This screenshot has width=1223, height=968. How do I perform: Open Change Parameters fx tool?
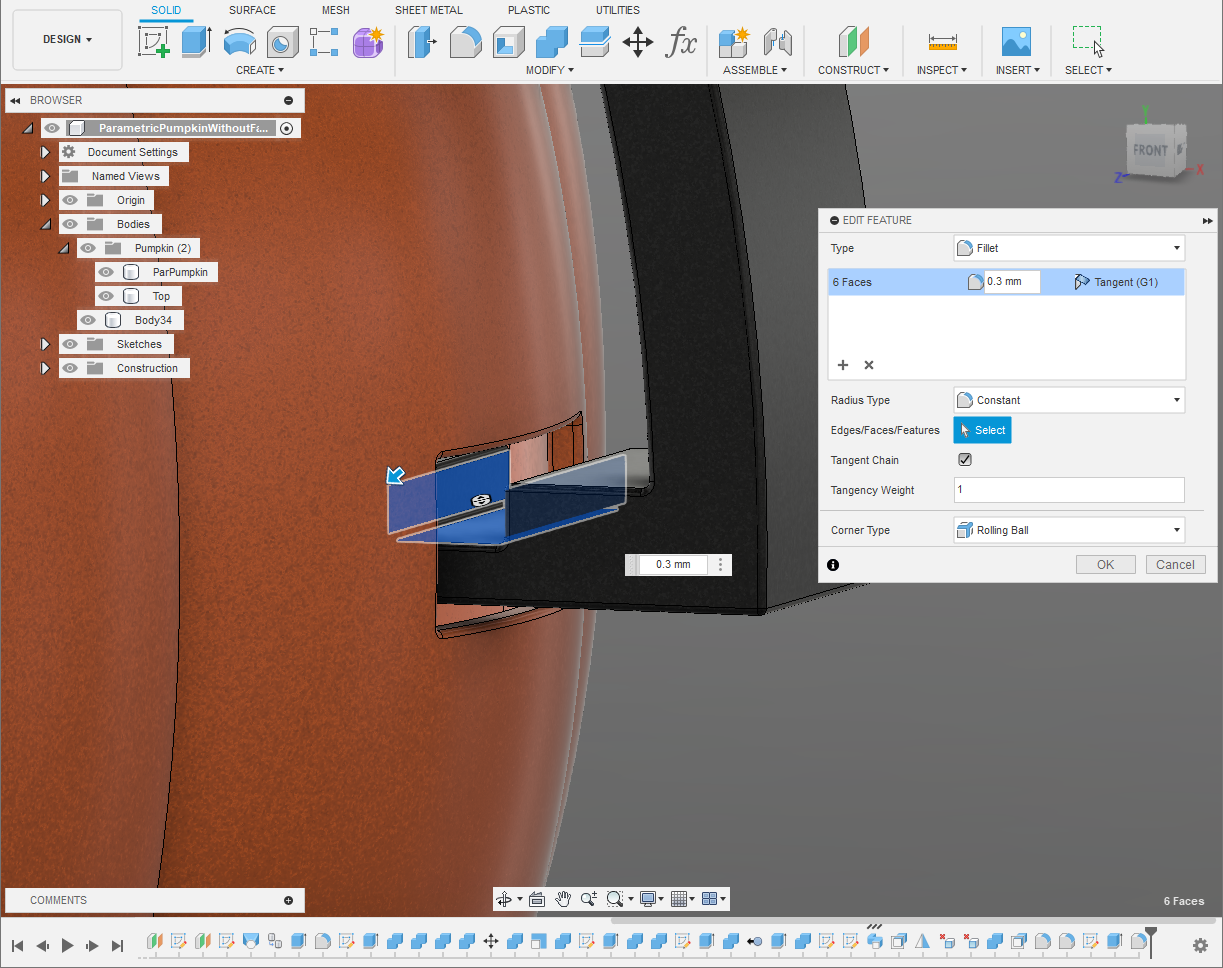tap(681, 42)
